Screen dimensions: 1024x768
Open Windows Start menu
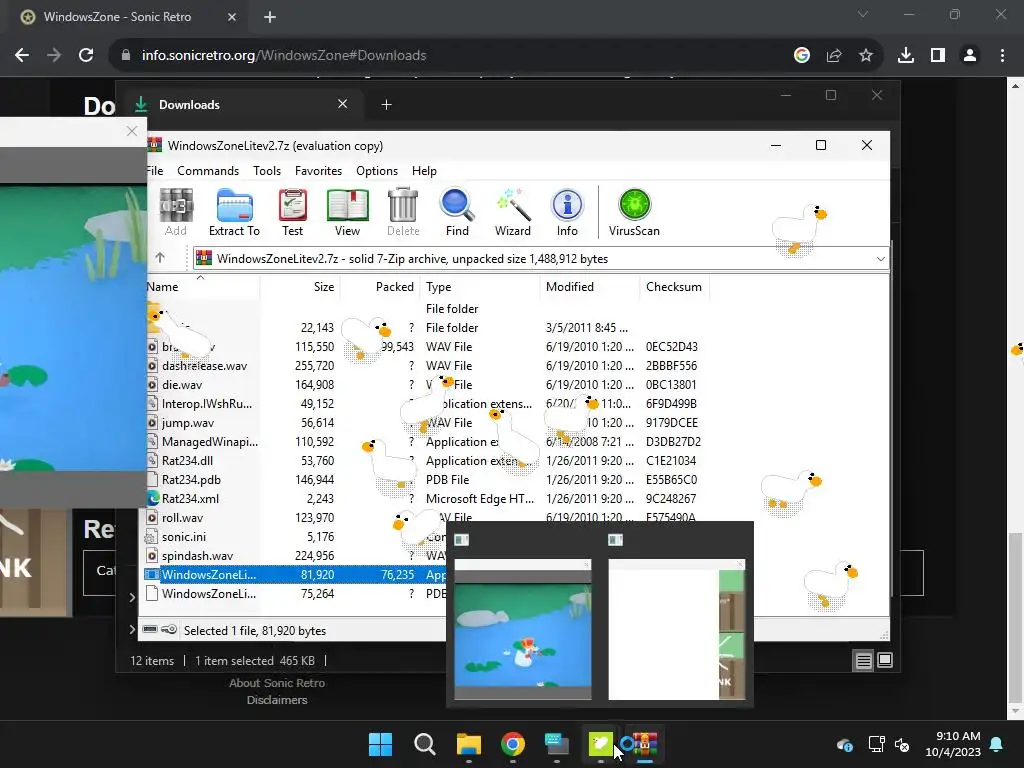380,744
